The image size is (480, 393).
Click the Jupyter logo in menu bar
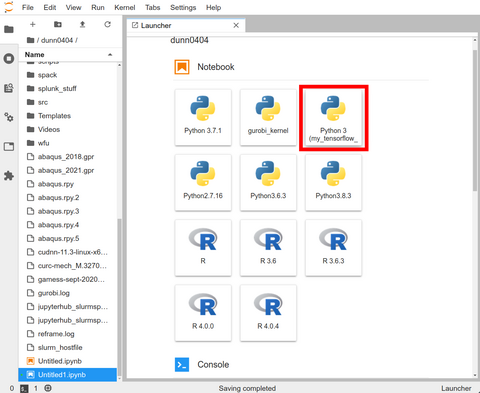click(x=9, y=7)
